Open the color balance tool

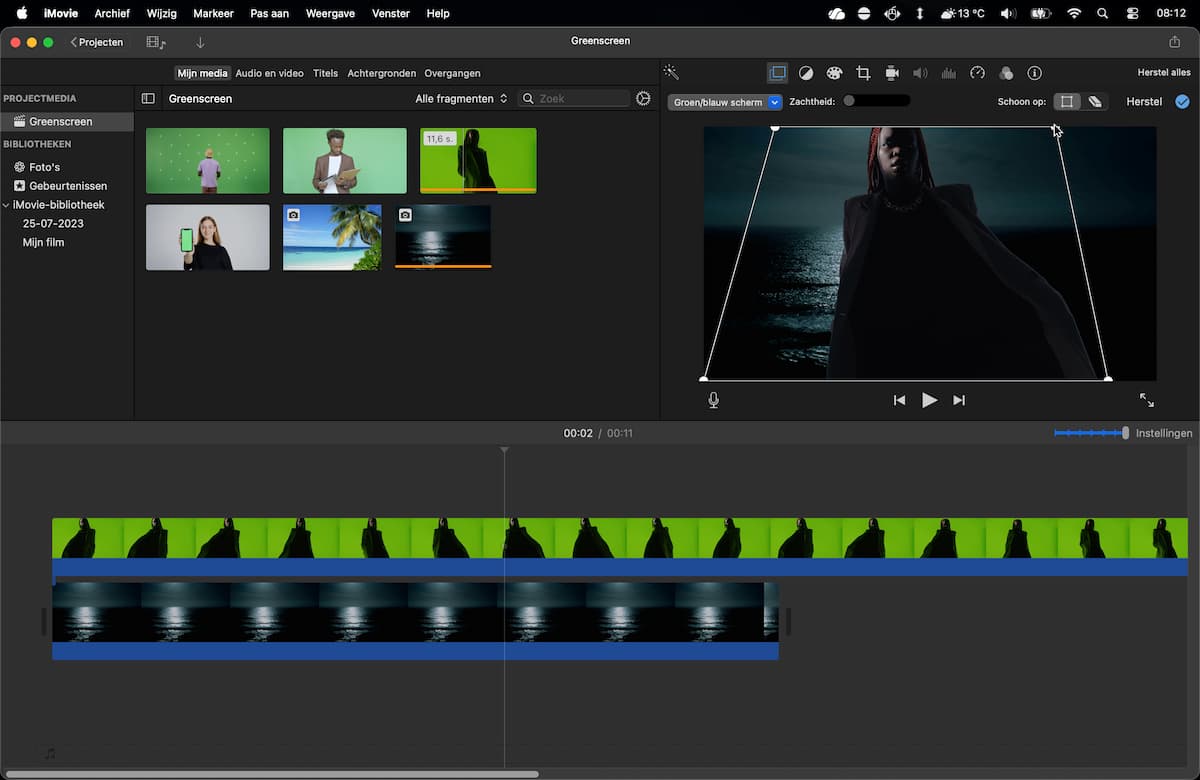[x=806, y=73]
